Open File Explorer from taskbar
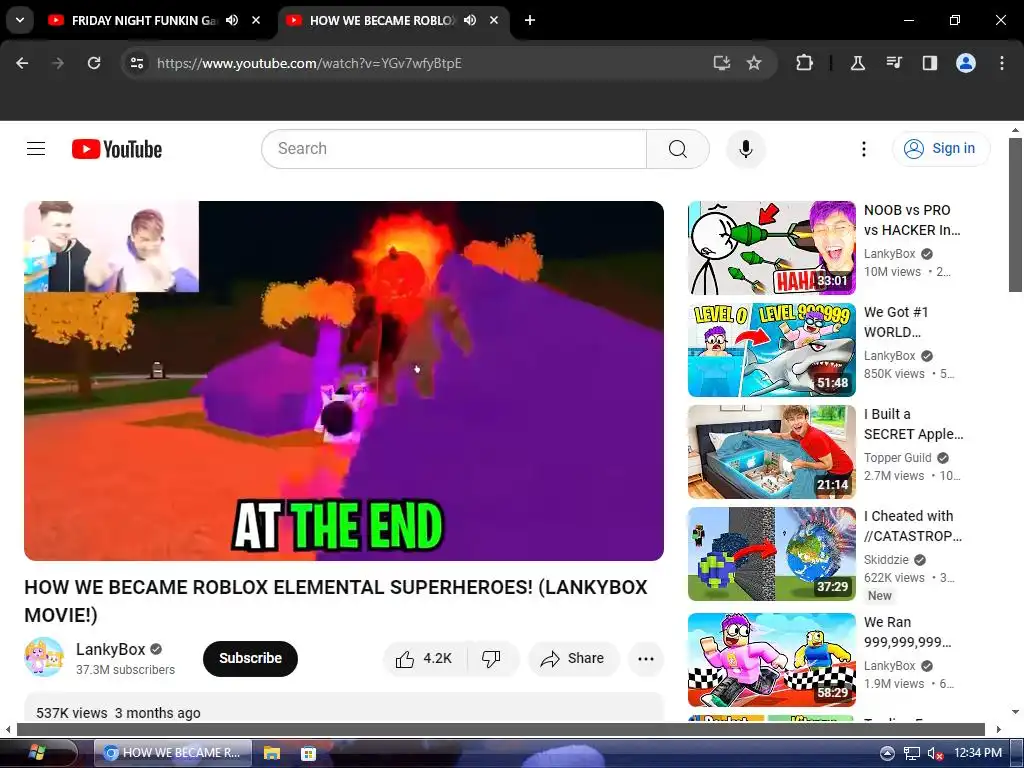 tap(271, 752)
